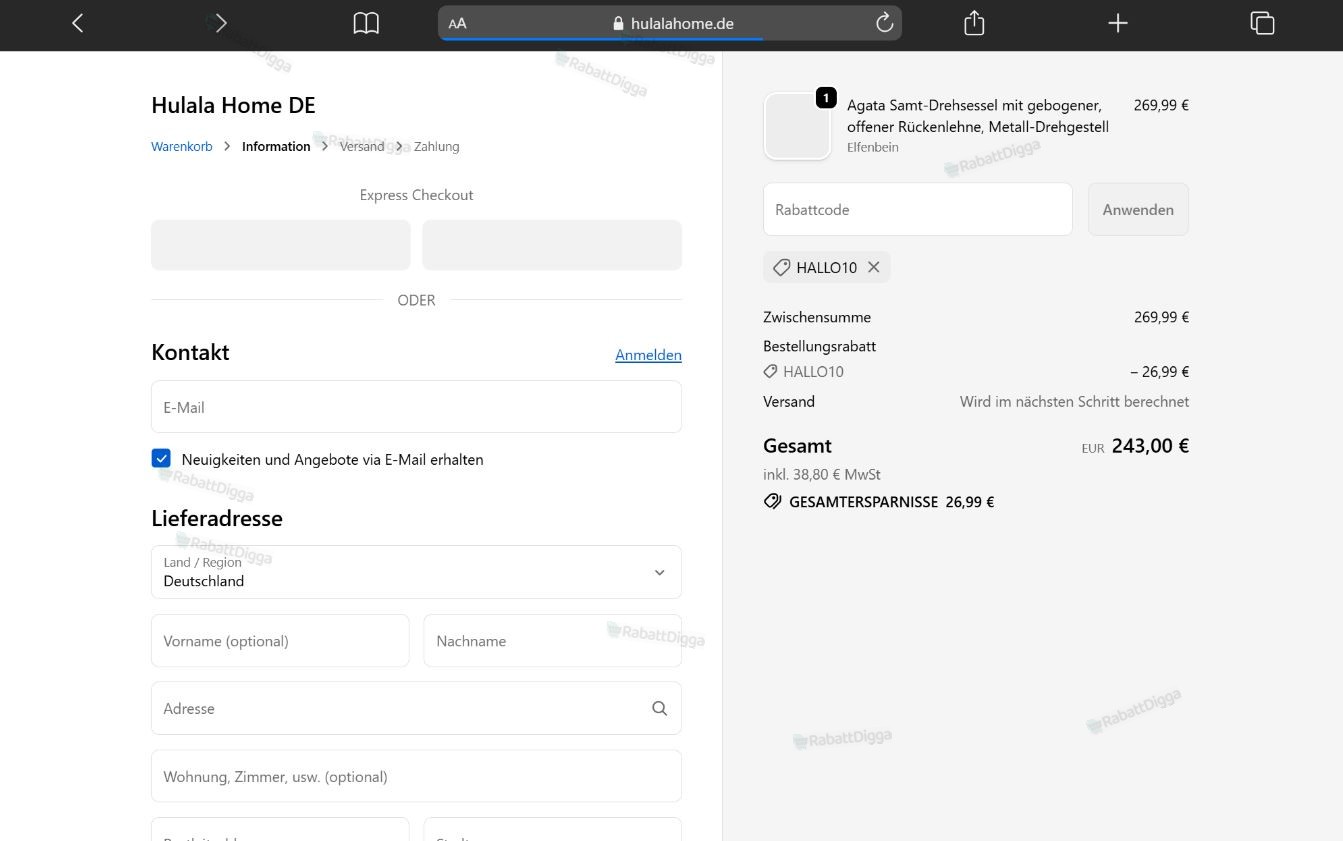Choose the first Express Checkout button
This screenshot has width=1343, height=841.
point(281,245)
